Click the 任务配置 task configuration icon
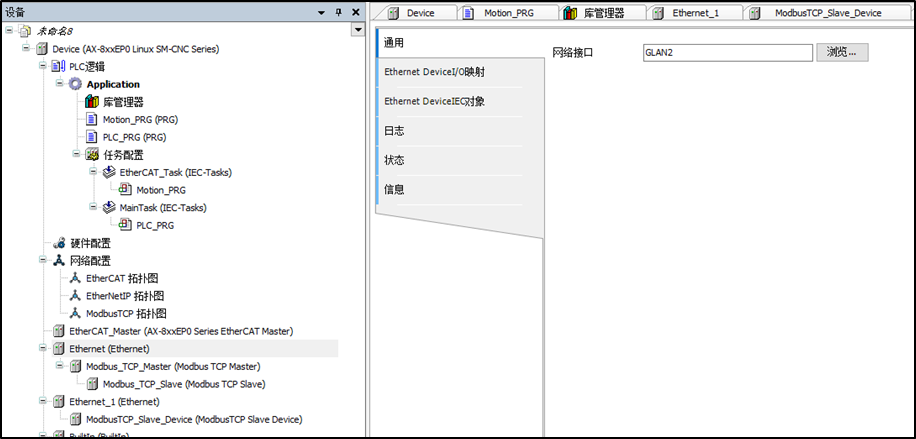Image resolution: width=916 pixels, height=439 pixels. click(x=92, y=155)
